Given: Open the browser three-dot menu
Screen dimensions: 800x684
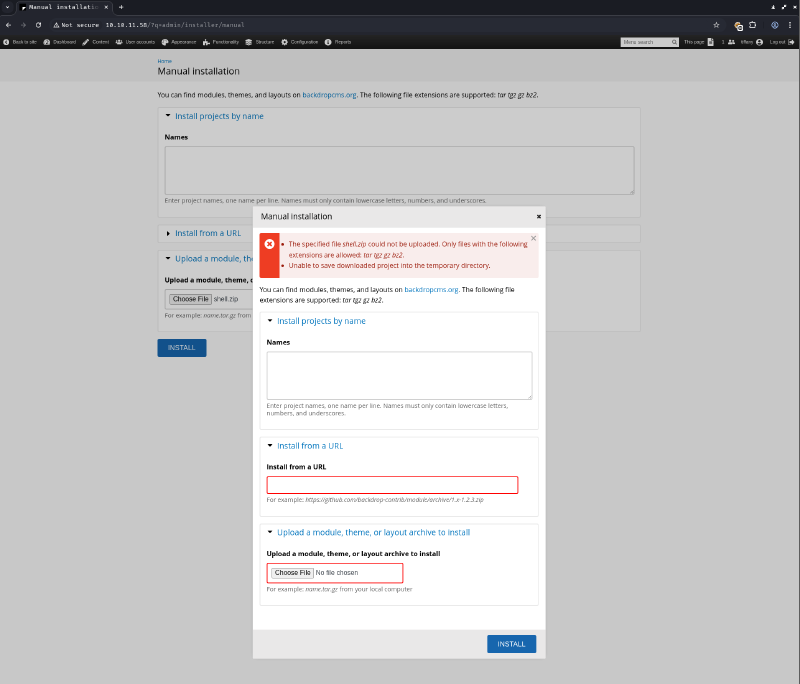Looking at the screenshot, I should point(790,24).
